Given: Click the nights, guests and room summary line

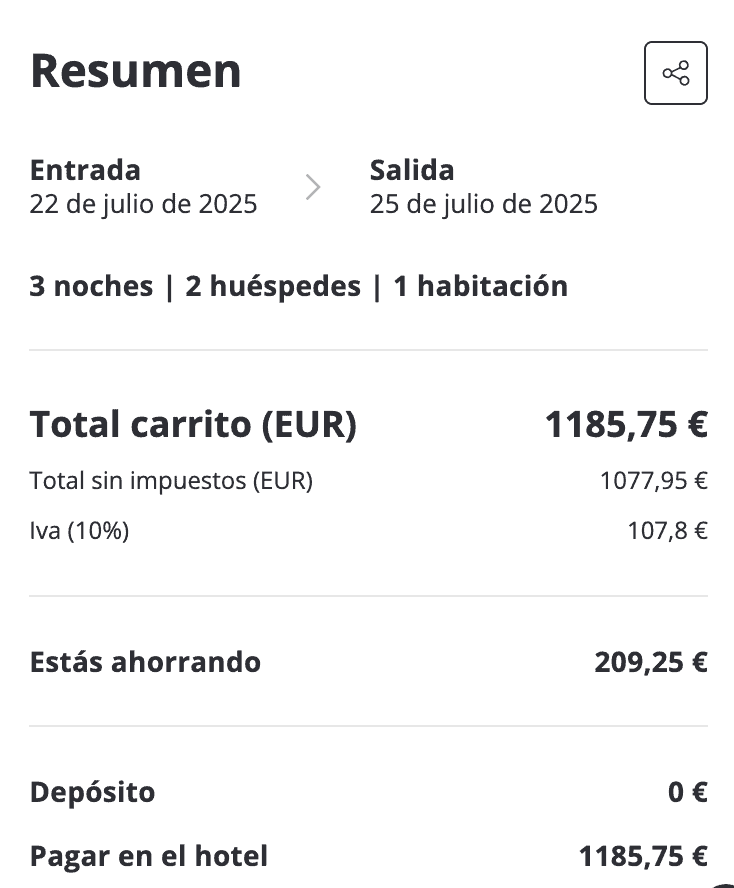Looking at the screenshot, I should (x=298, y=287).
